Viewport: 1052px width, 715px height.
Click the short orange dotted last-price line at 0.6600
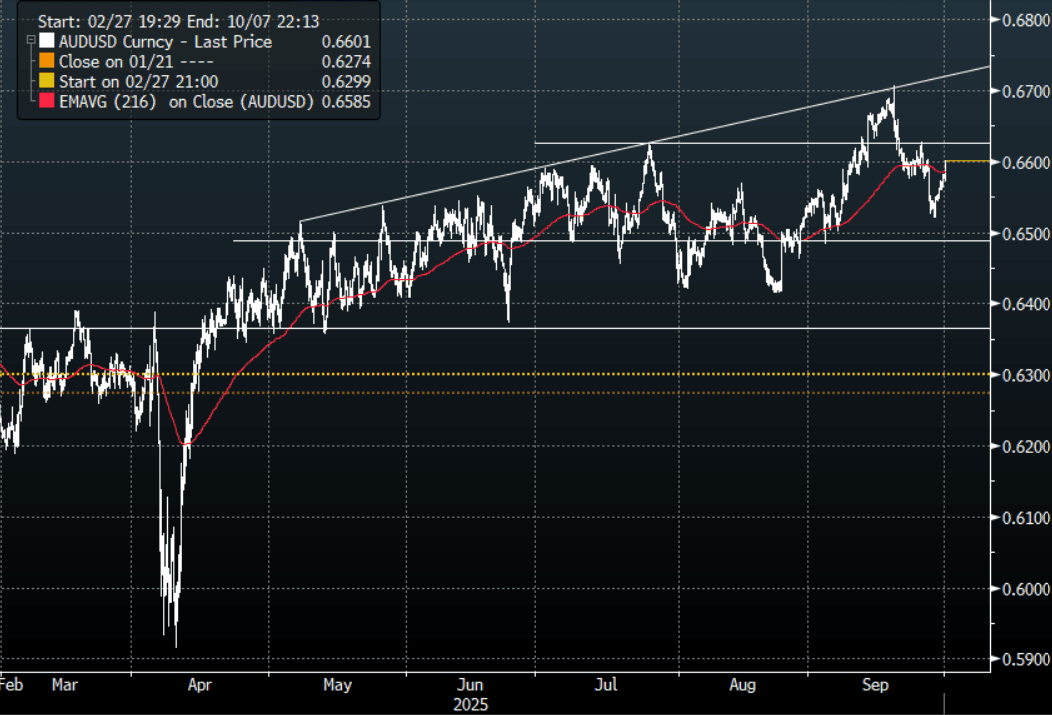pos(967,161)
